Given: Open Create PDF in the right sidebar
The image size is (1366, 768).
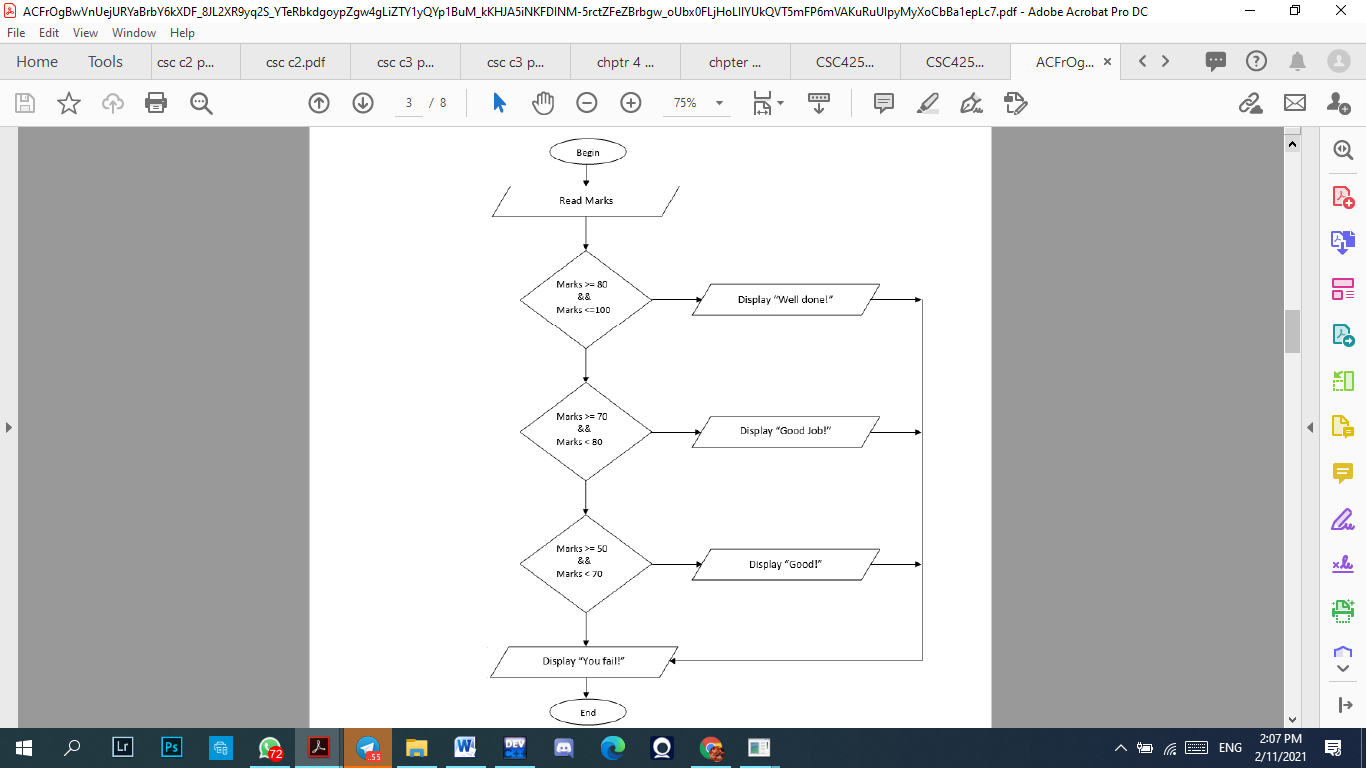Looking at the screenshot, I should point(1342,198).
